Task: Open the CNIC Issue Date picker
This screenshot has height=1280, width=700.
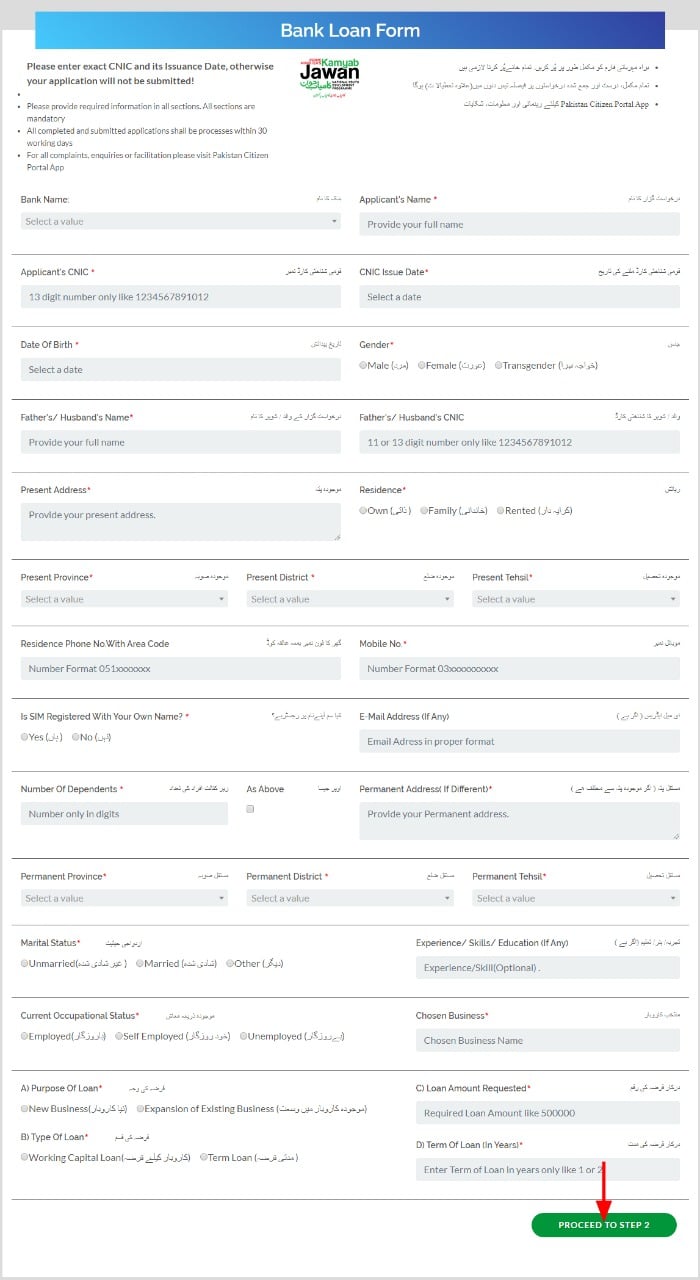Action: (x=519, y=297)
